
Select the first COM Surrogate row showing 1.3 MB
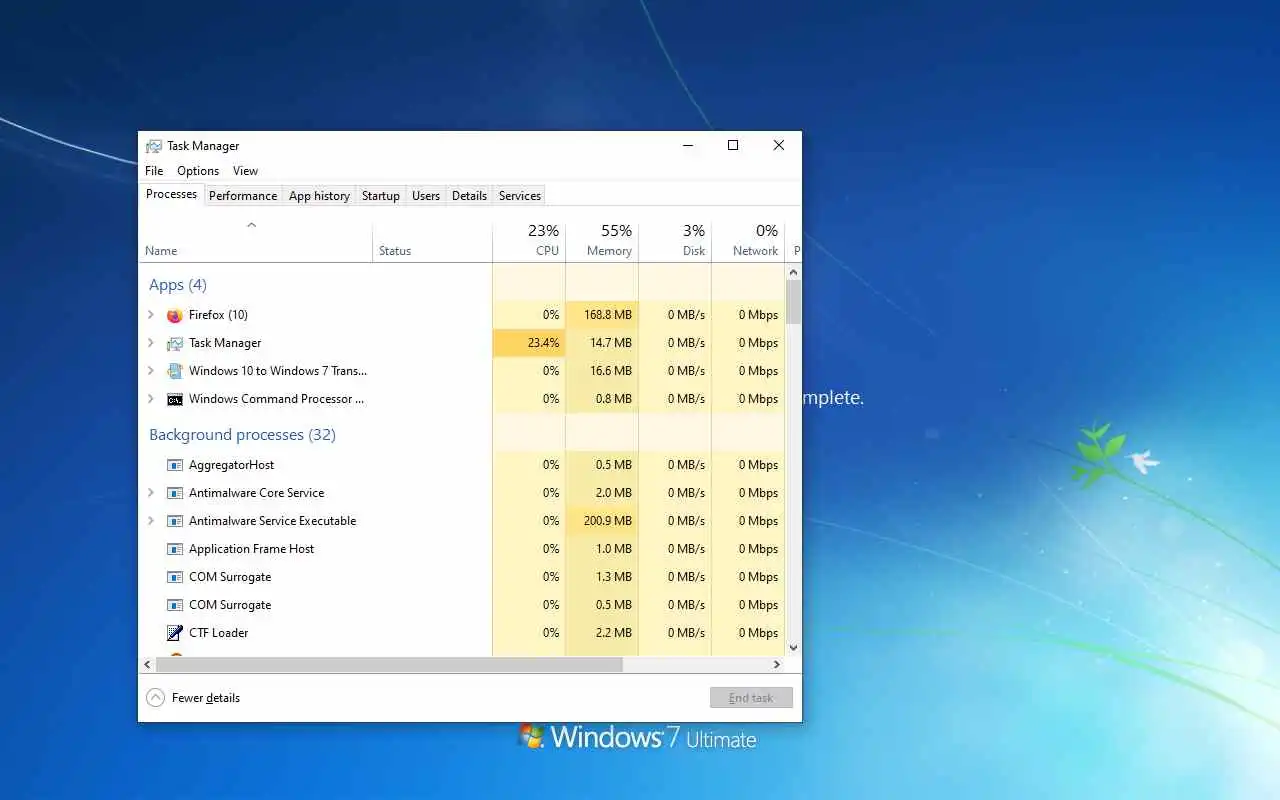point(462,577)
